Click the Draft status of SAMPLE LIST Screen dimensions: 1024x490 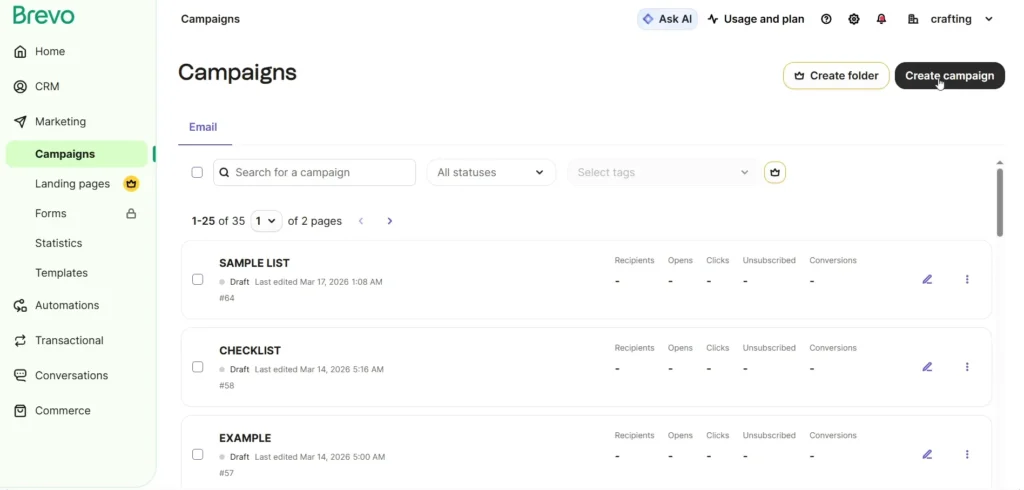tap(240, 282)
